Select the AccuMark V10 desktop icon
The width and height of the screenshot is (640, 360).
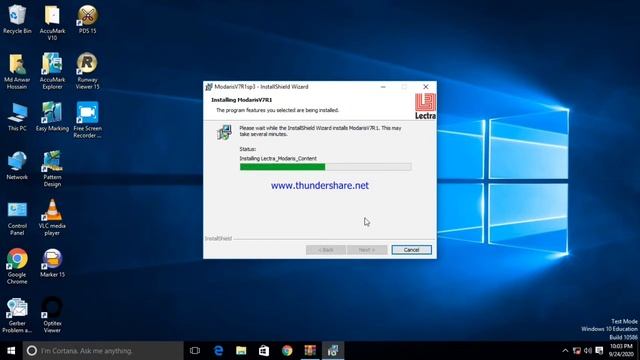pyautogui.click(x=52, y=22)
